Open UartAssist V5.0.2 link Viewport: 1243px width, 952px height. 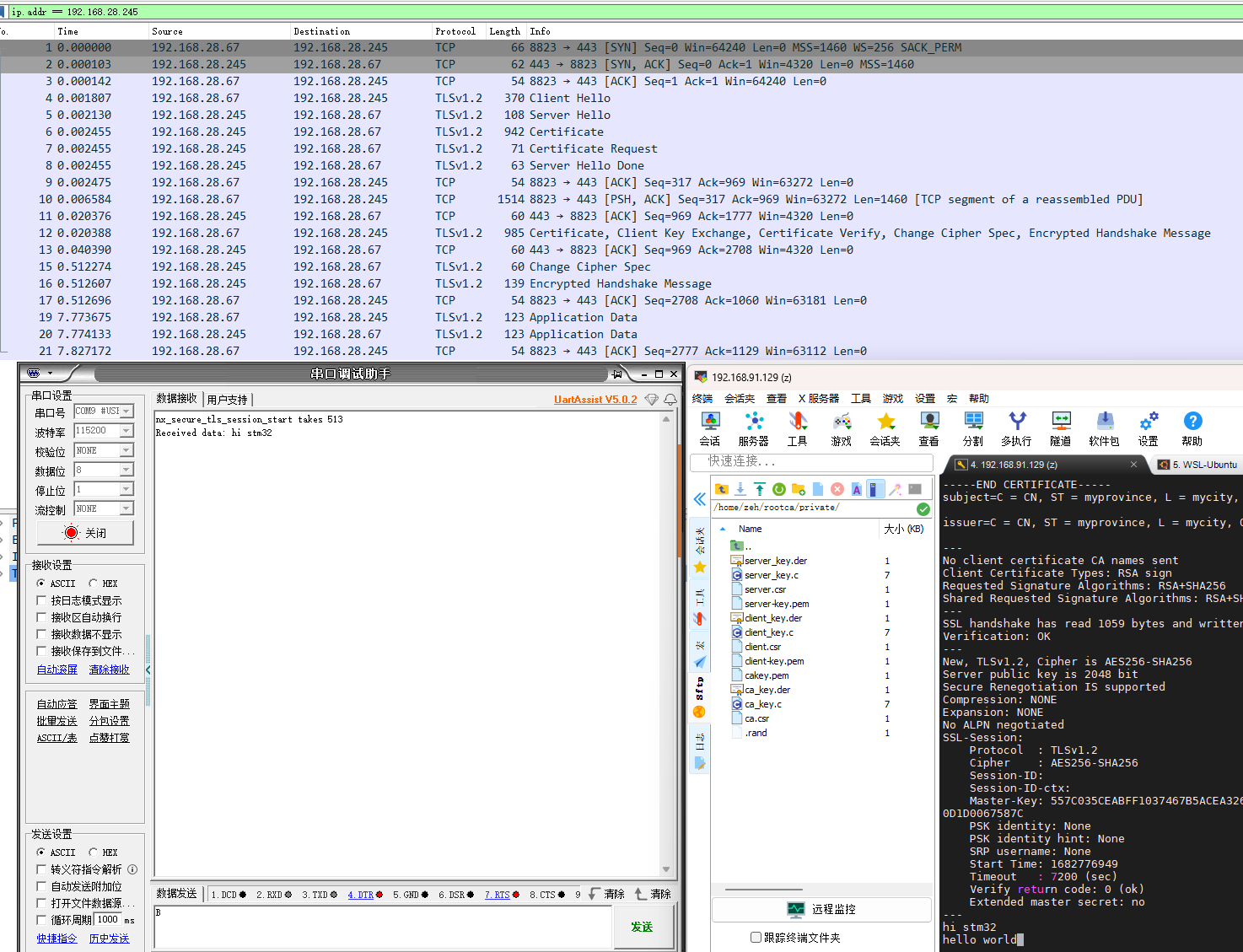(x=595, y=400)
